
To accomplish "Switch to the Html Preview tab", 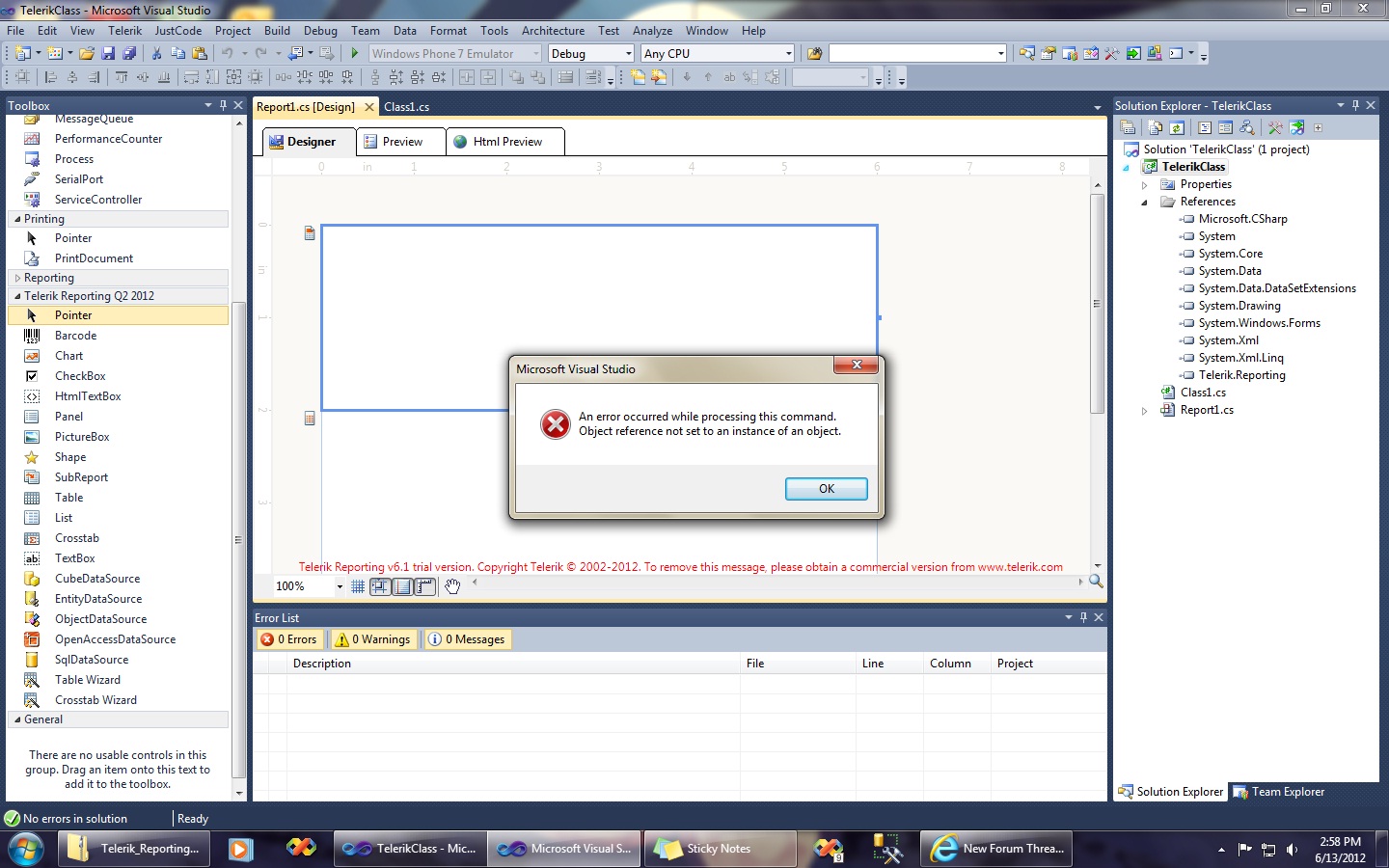I will pos(505,142).
